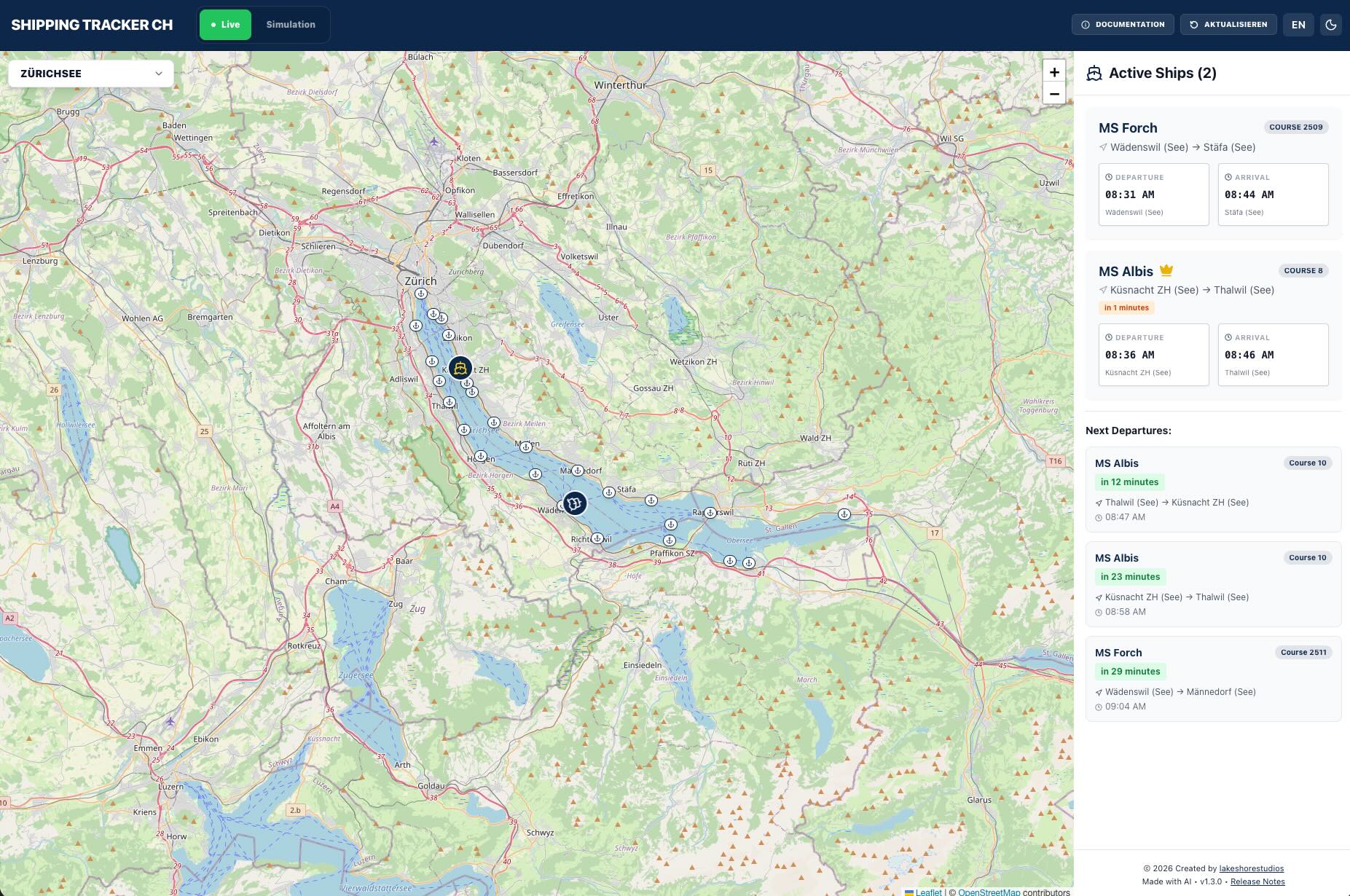Open the OpenStreetMap attribution link

coord(989,892)
